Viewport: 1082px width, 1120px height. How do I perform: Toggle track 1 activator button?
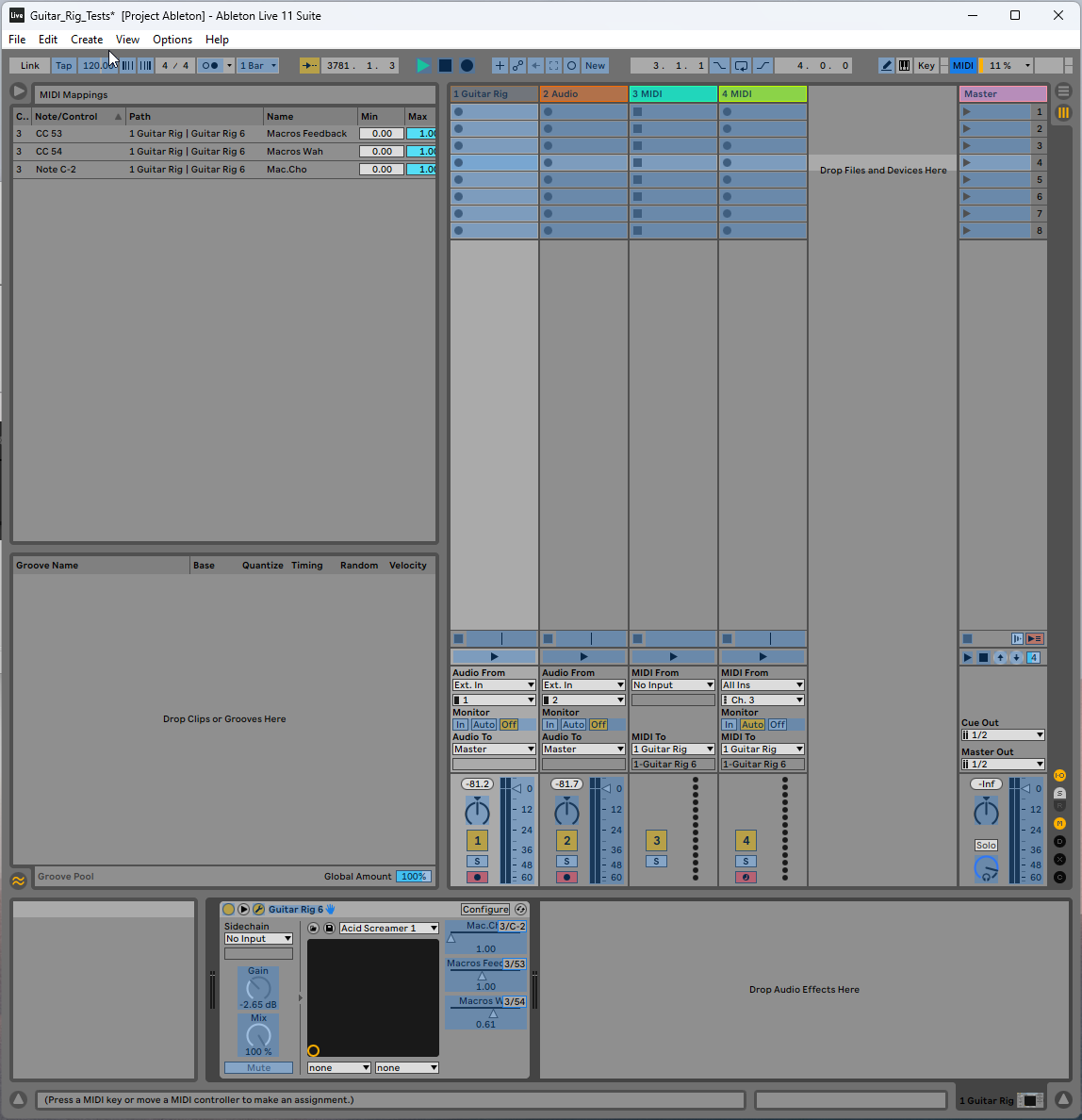[x=477, y=841]
